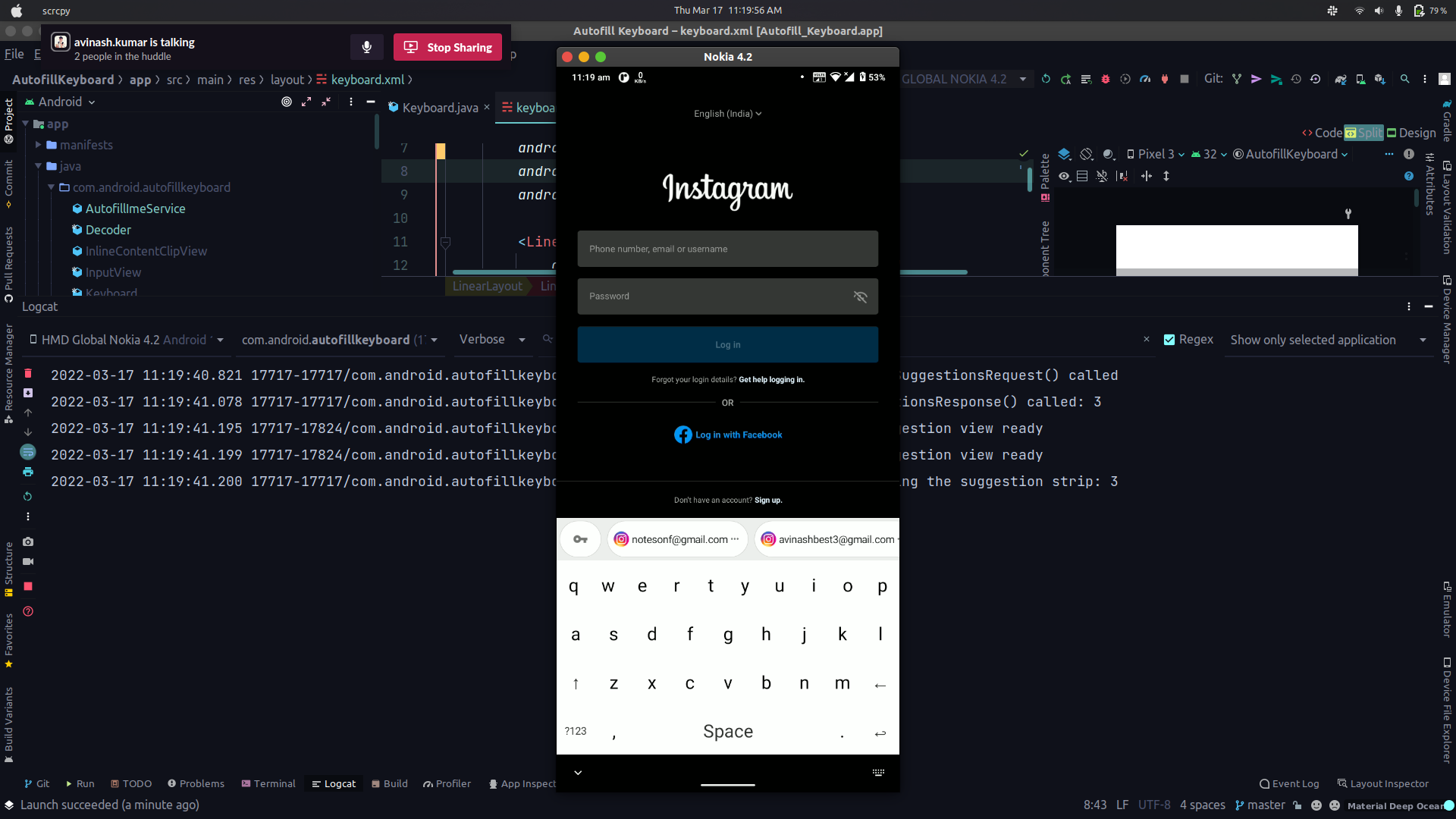Image resolution: width=1456 pixels, height=819 pixels.
Task: Click the Sync Project with Gradle elephant icon
Action: [x=1340, y=79]
